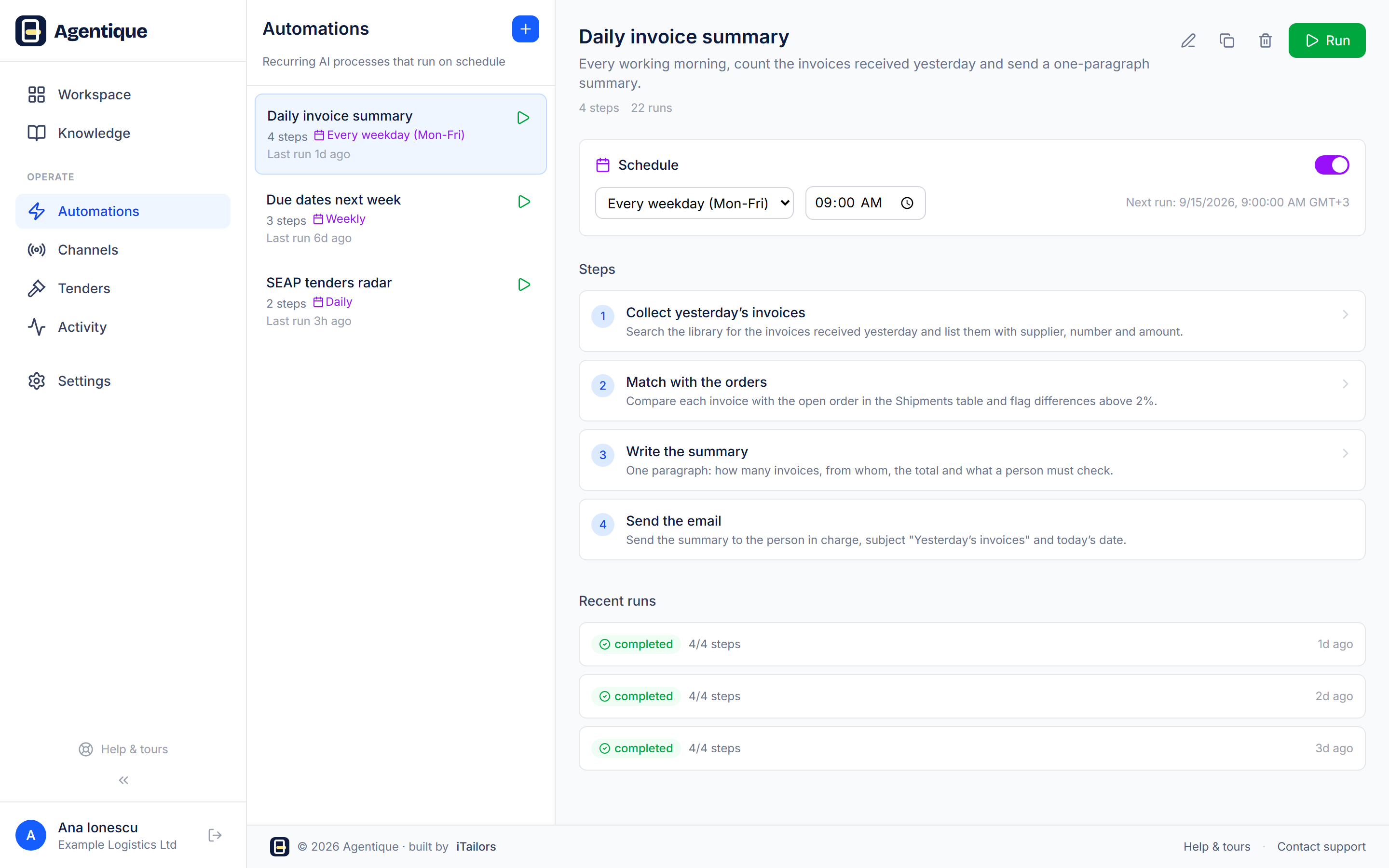Open the completed run from 2d ago

[x=972, y=696]
